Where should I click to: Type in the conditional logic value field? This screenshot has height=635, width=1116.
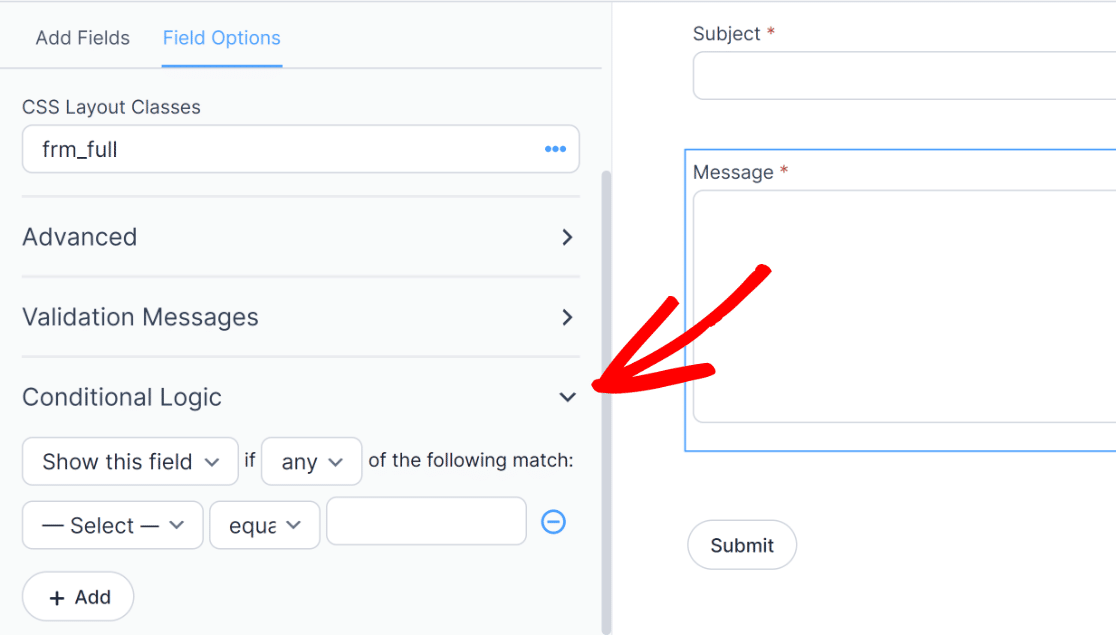[426, 521]
